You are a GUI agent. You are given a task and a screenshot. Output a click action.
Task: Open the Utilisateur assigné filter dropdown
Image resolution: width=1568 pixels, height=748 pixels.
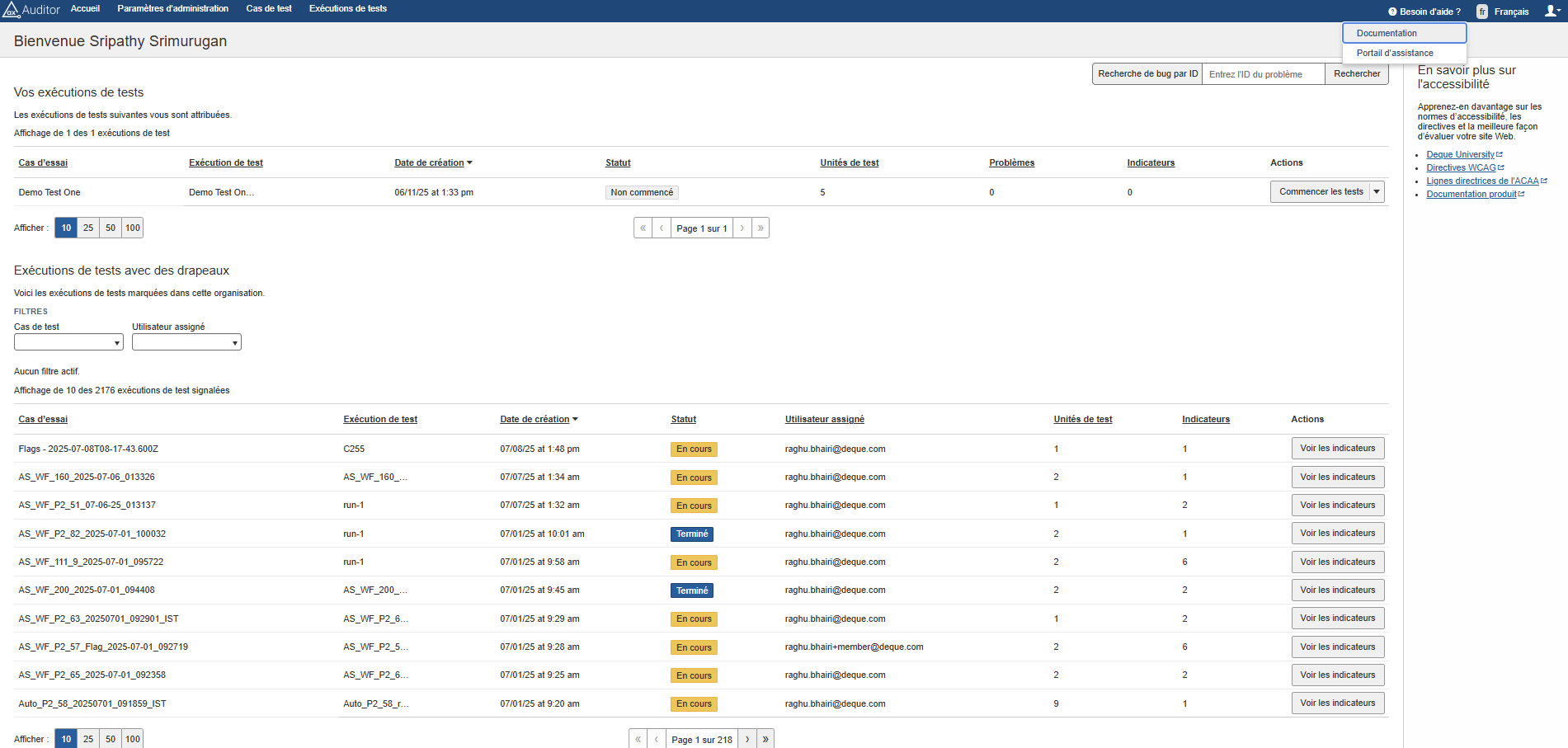coord(186,342)
